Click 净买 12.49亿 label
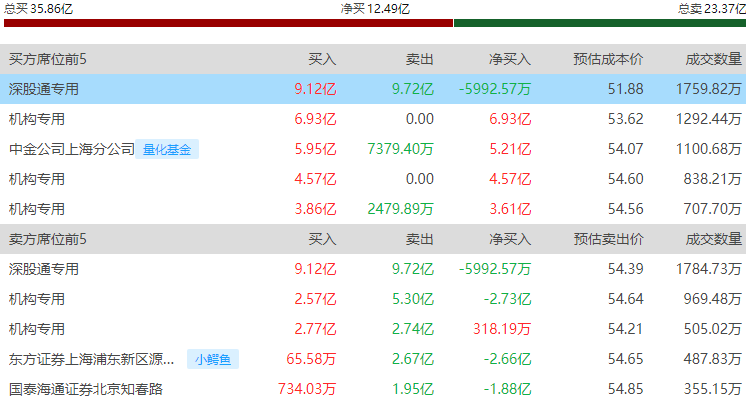Image resolution: width=746 pixels, height=400 pixels. point(375,9)
